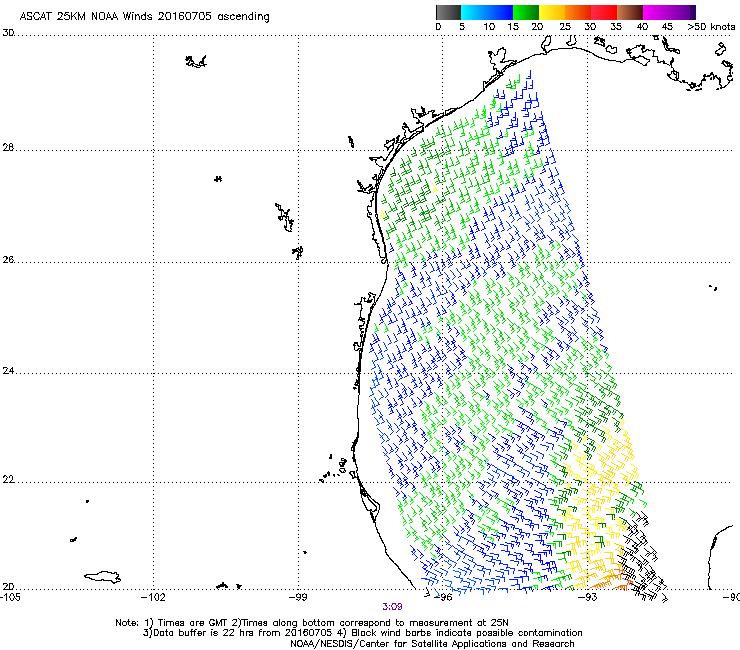
Task: Click the green 15-20 knots legend segment
Action: (x=526, y=12)
